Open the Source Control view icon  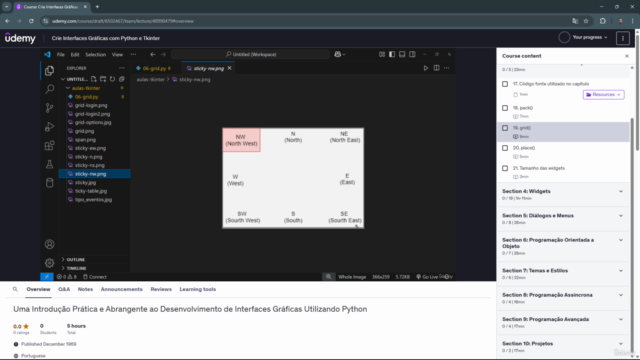tap(49, 108)
